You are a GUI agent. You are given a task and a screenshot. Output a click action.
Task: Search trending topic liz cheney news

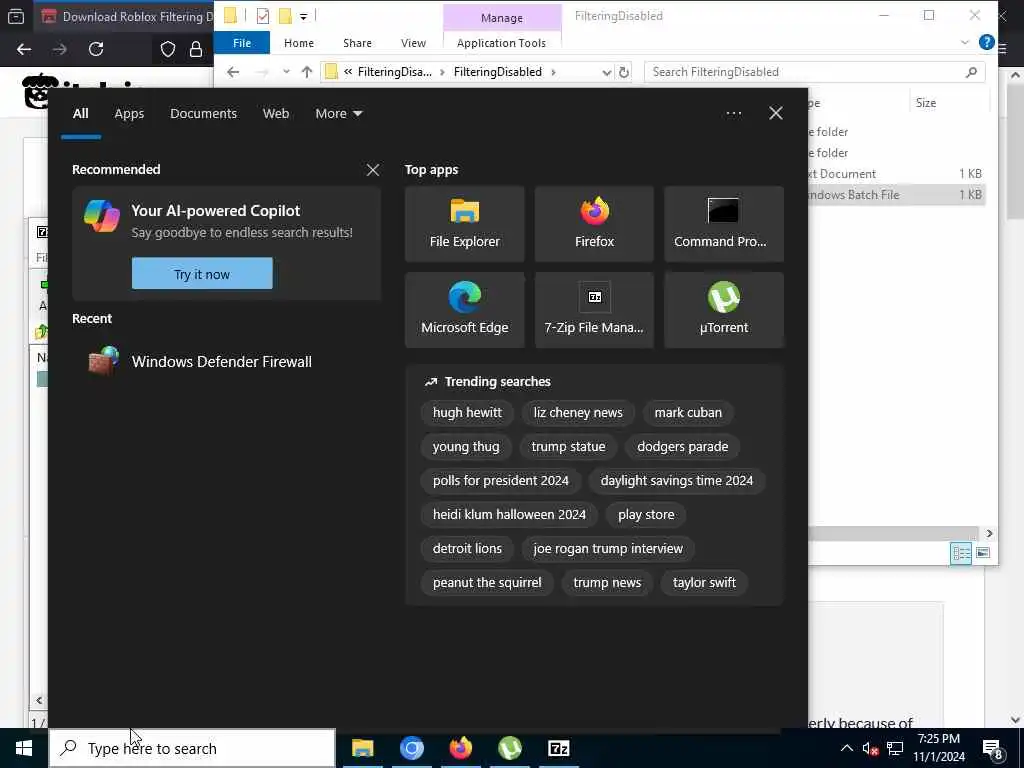[x=577, y=413]
